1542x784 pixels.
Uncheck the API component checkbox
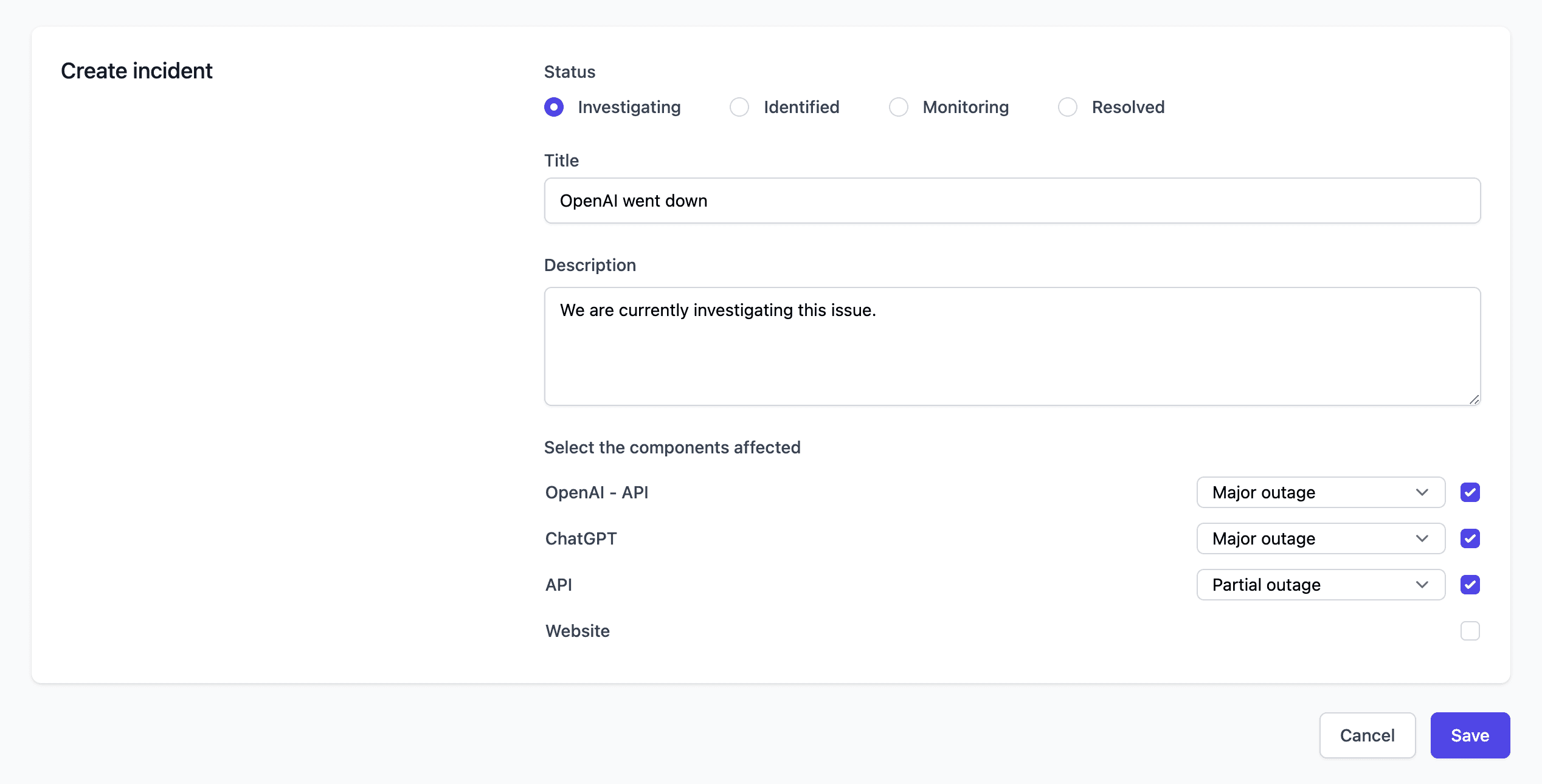point(1470,585)
